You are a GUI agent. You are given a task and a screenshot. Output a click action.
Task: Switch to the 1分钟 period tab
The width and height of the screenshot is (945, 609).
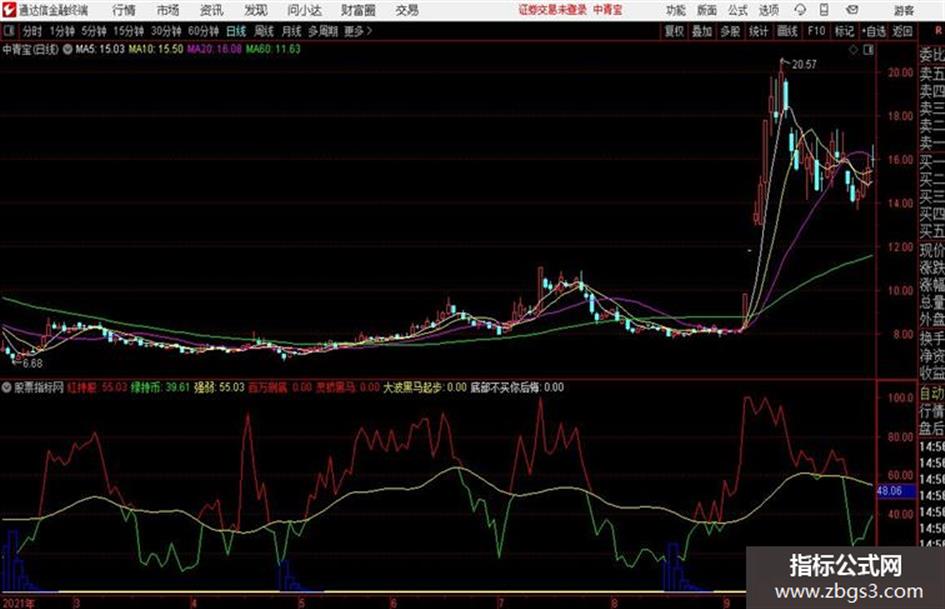[x=61, y=31]
